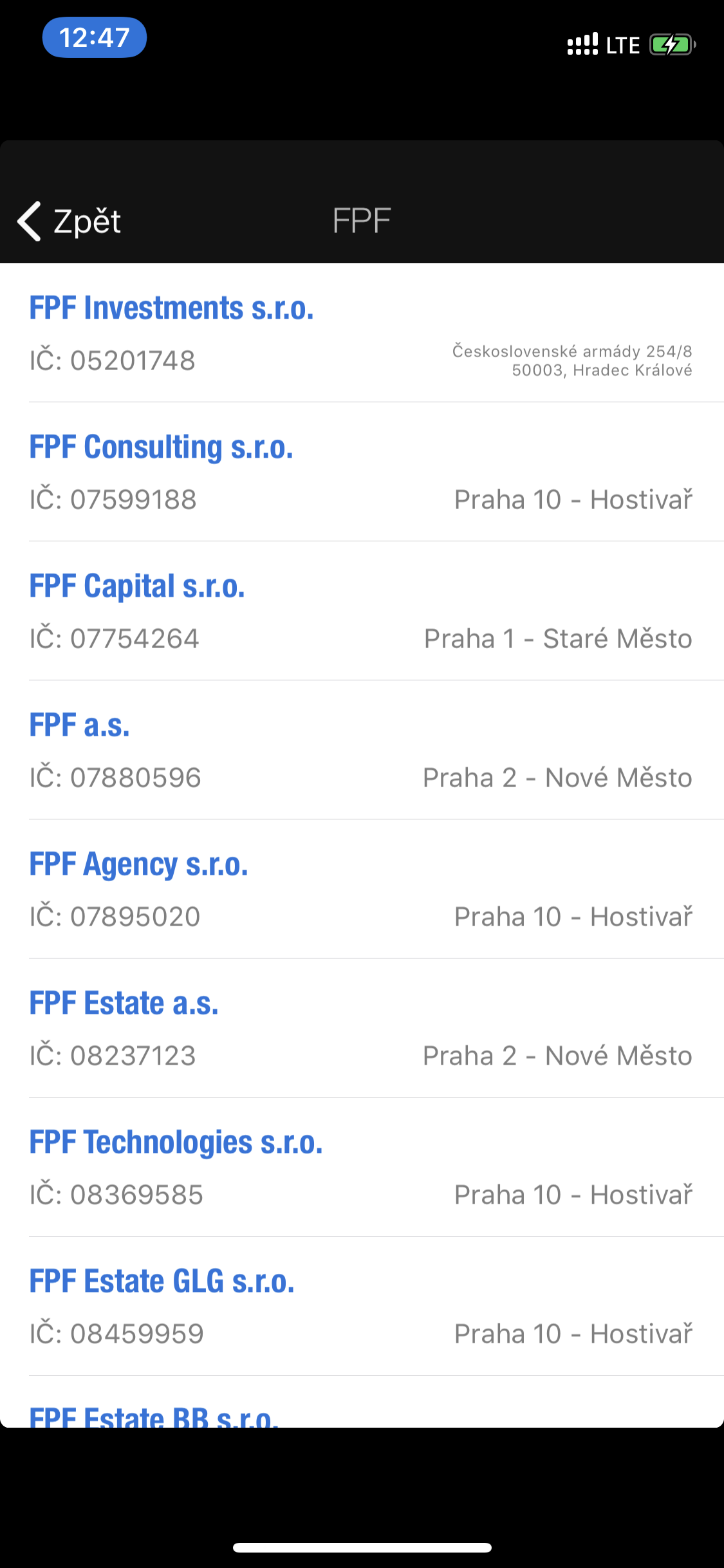Open FPF Technologies s.r.o. entry
This screenshot has height=1568, width=724.
[x=176, y=1143]
